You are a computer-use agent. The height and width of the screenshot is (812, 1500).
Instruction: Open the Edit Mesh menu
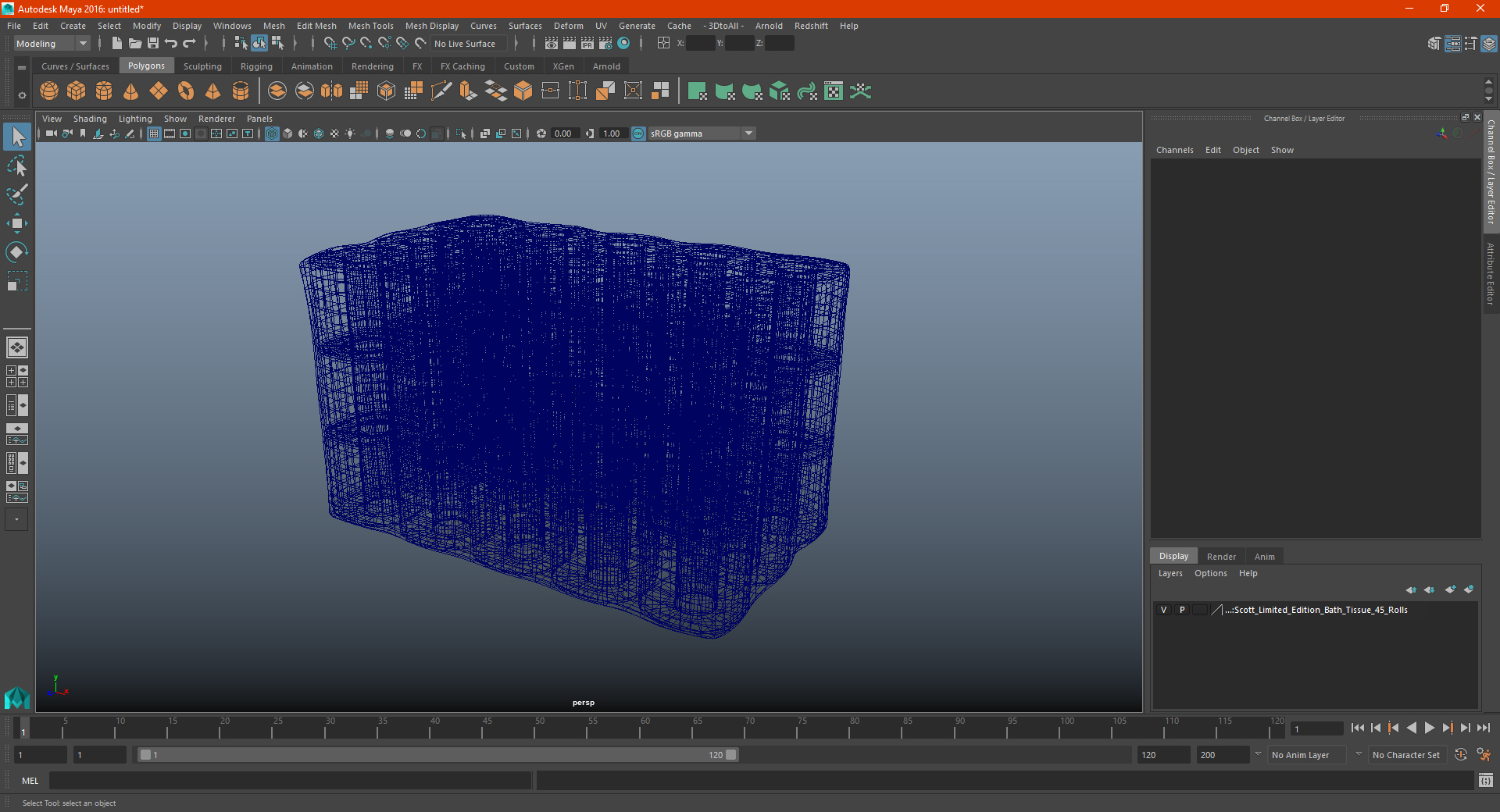point(316,26)
